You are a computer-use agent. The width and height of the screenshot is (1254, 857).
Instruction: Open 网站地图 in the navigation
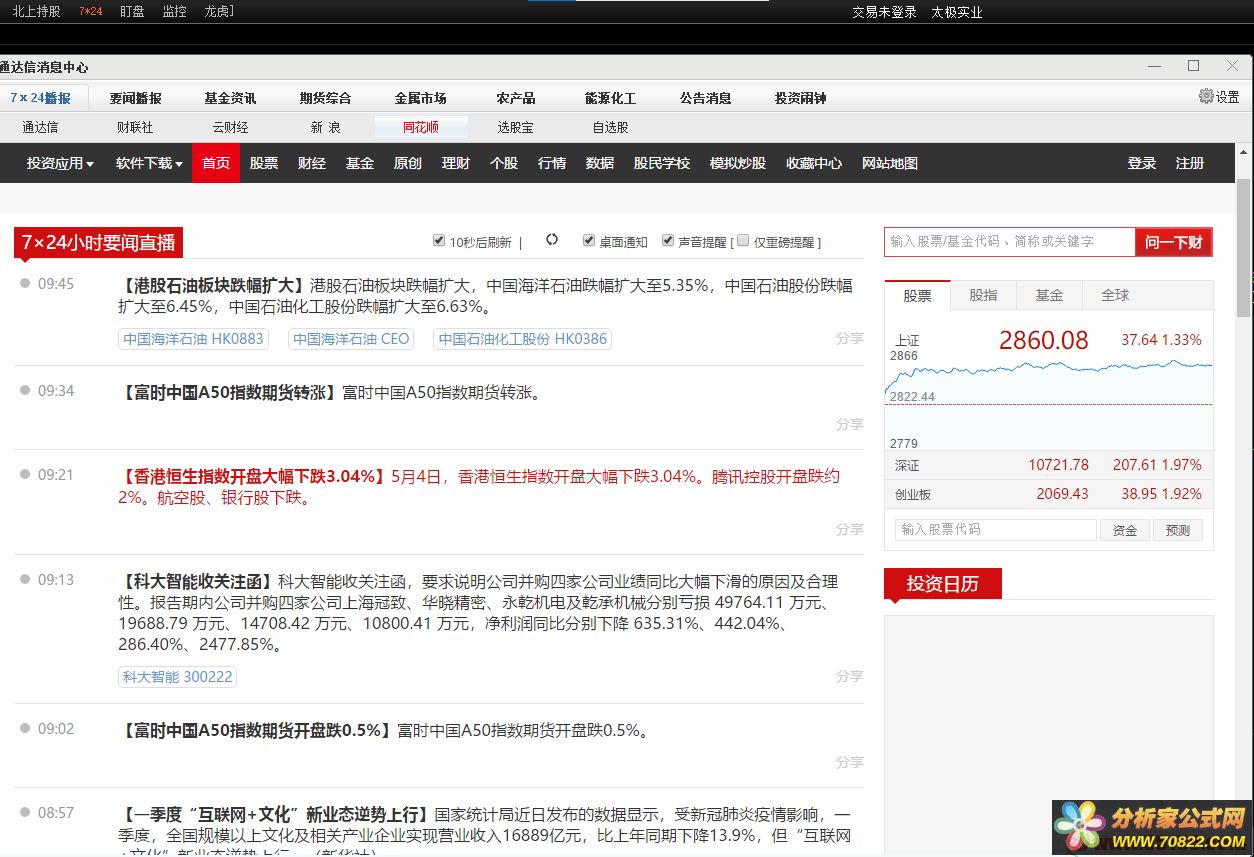click(890, 163)
